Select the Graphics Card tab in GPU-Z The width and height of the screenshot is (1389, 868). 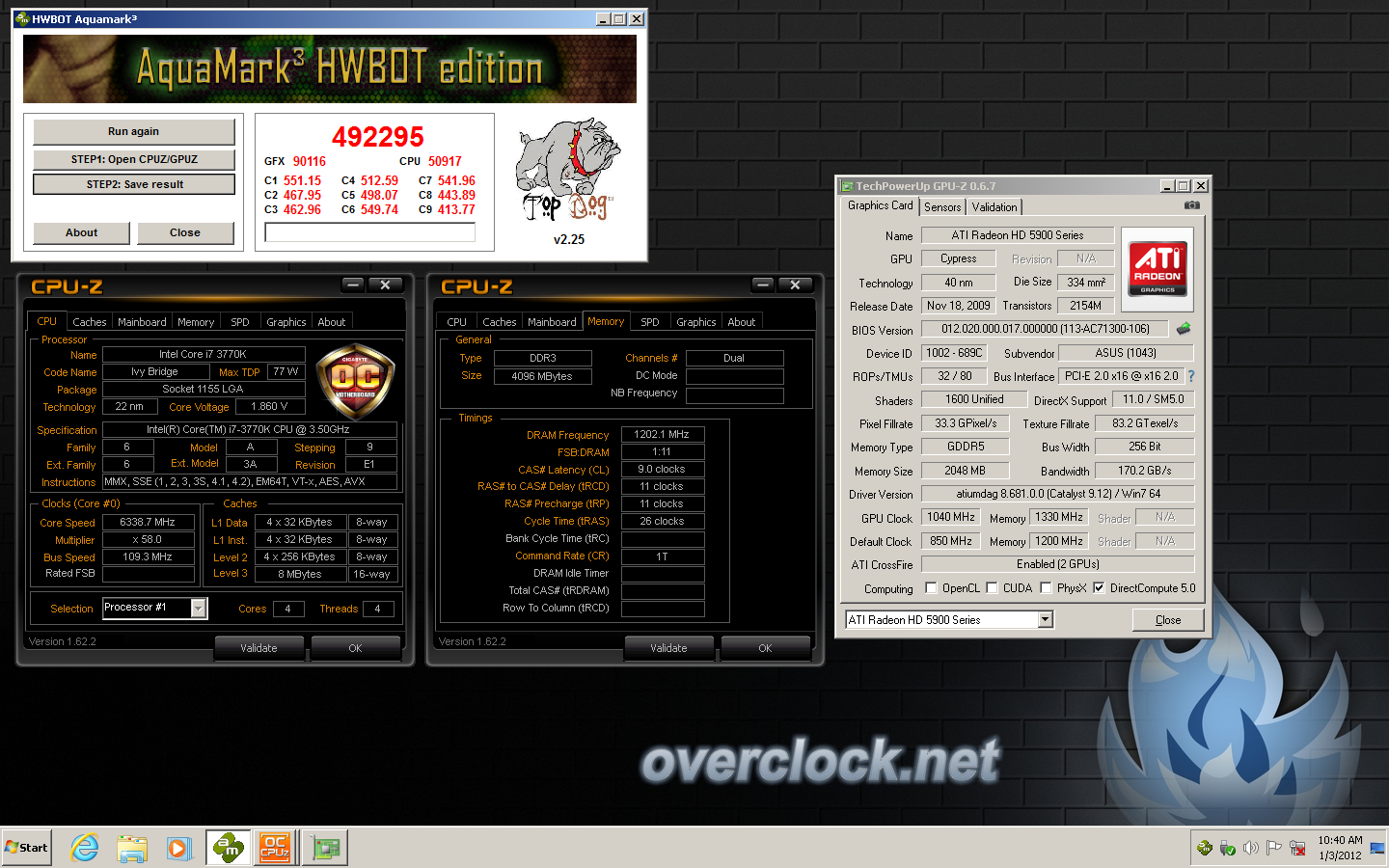pos(880,205)
